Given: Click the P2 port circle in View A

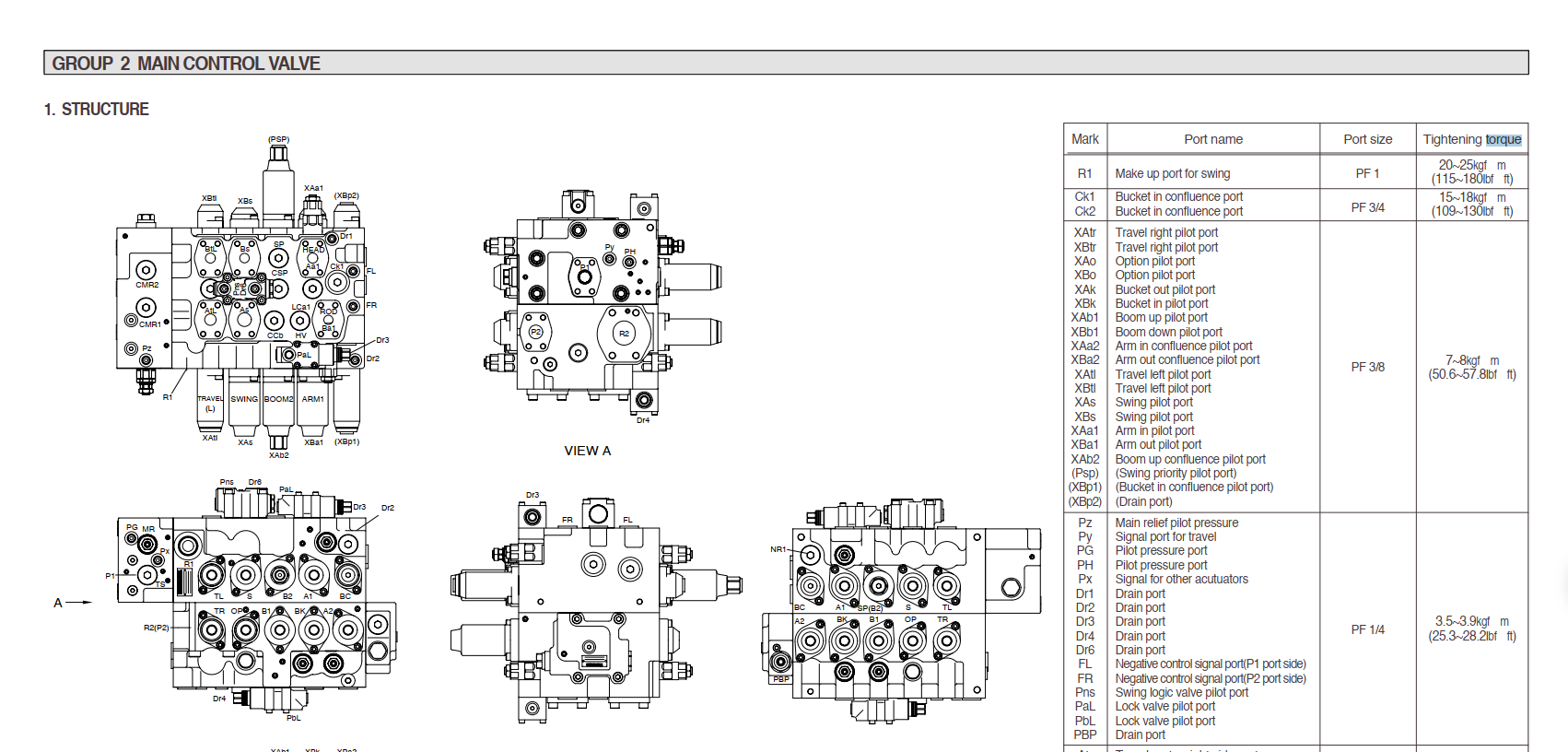Looking at the screenshot, I should pos(535,332).
